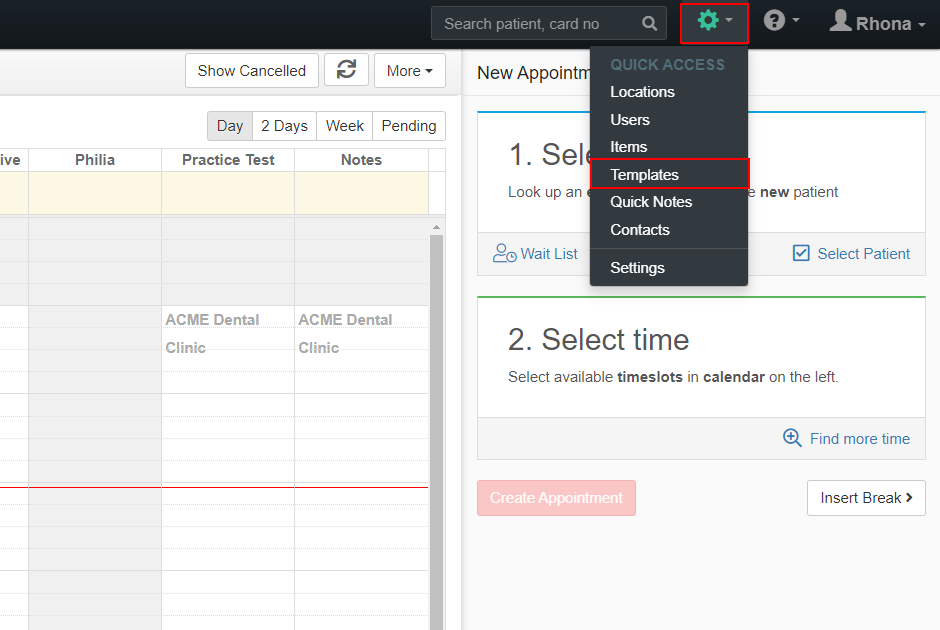Click the calendar vertical scrollbar

click(436, 432)
